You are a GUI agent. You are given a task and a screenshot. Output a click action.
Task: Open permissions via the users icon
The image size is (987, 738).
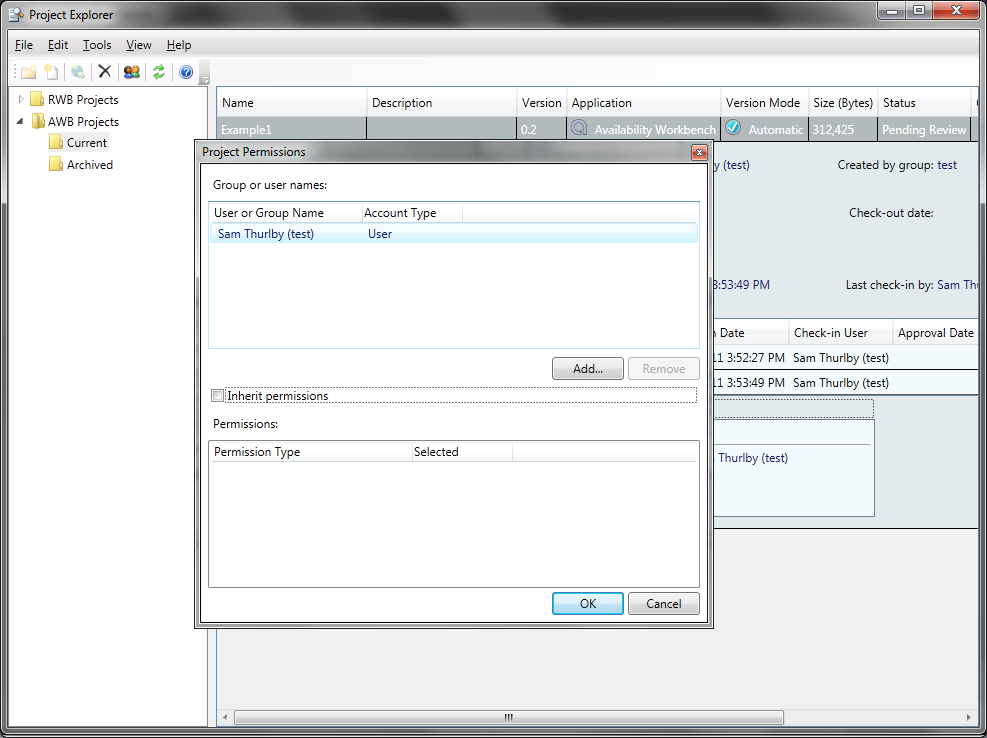(x=131, y=72)
